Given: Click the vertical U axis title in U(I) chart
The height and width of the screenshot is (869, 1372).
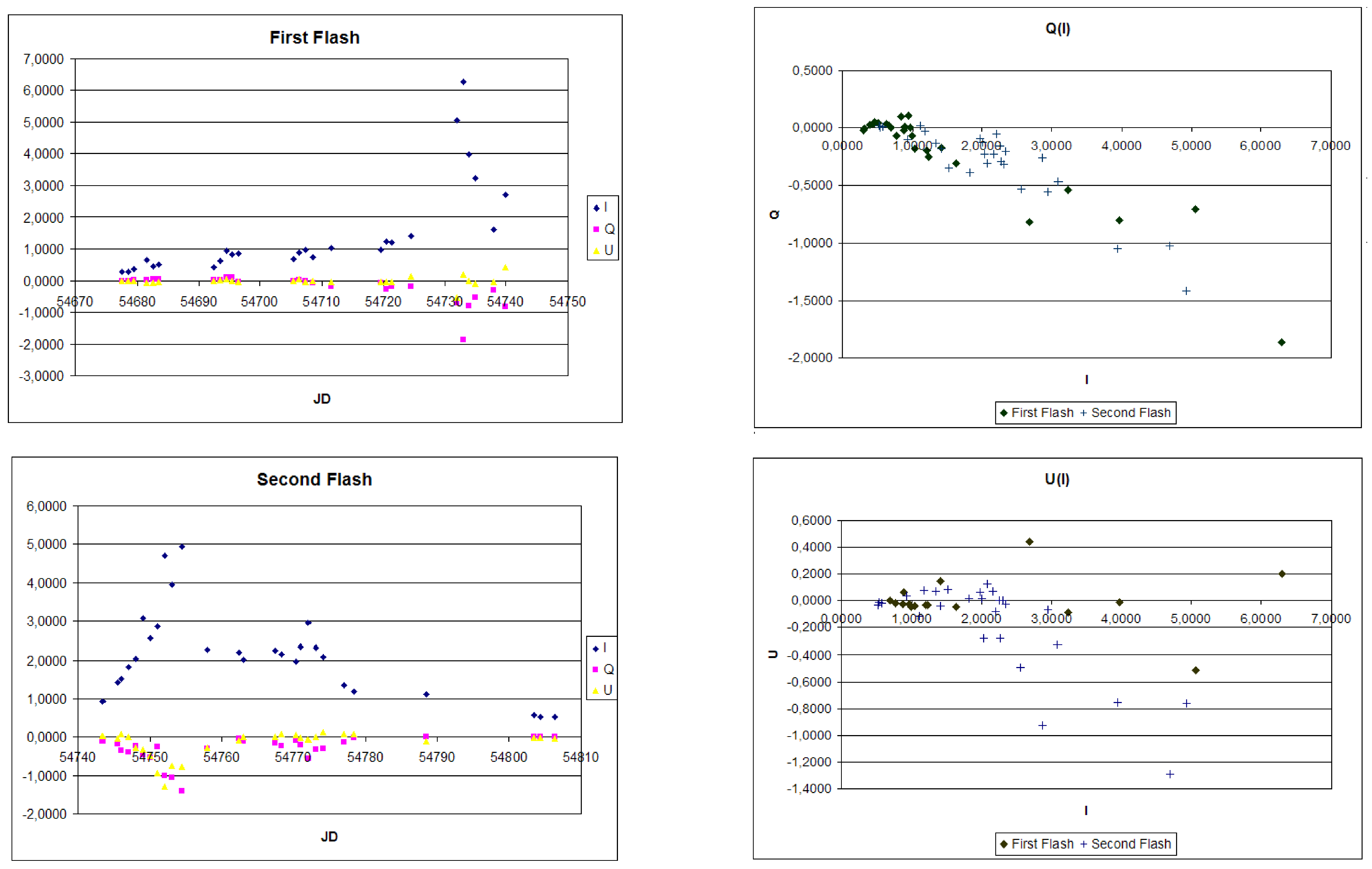Looking at the screenshot, I should click(773, 655).
